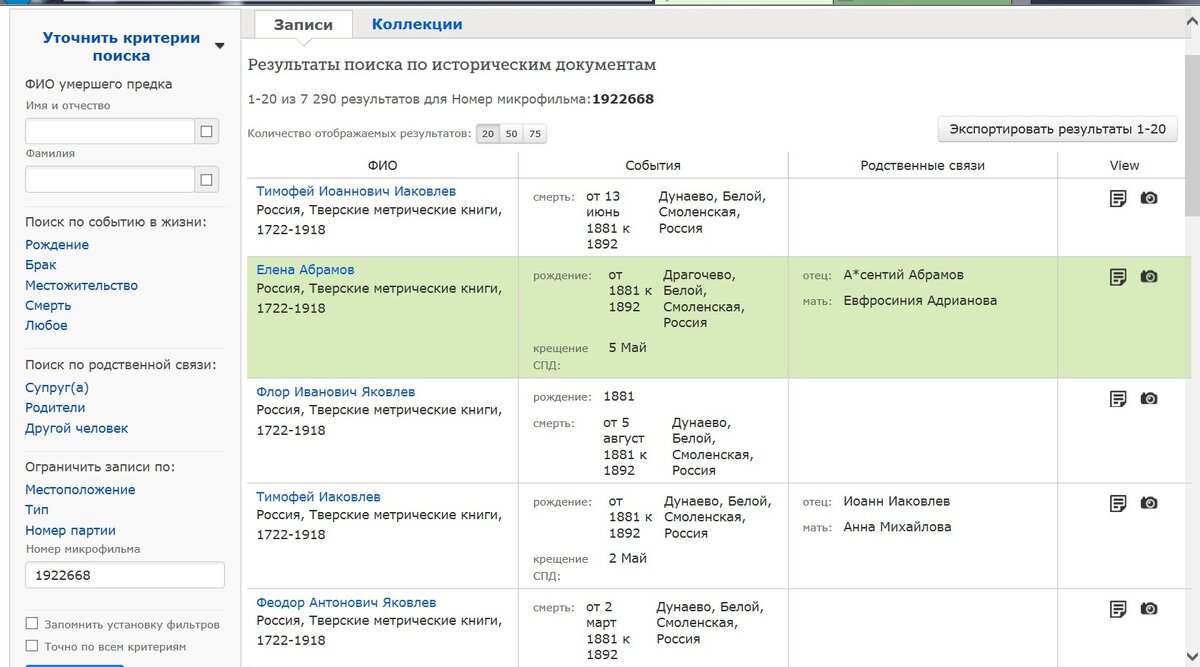
Task: Expand Местожительство life event search
Action: coord(81,285)
